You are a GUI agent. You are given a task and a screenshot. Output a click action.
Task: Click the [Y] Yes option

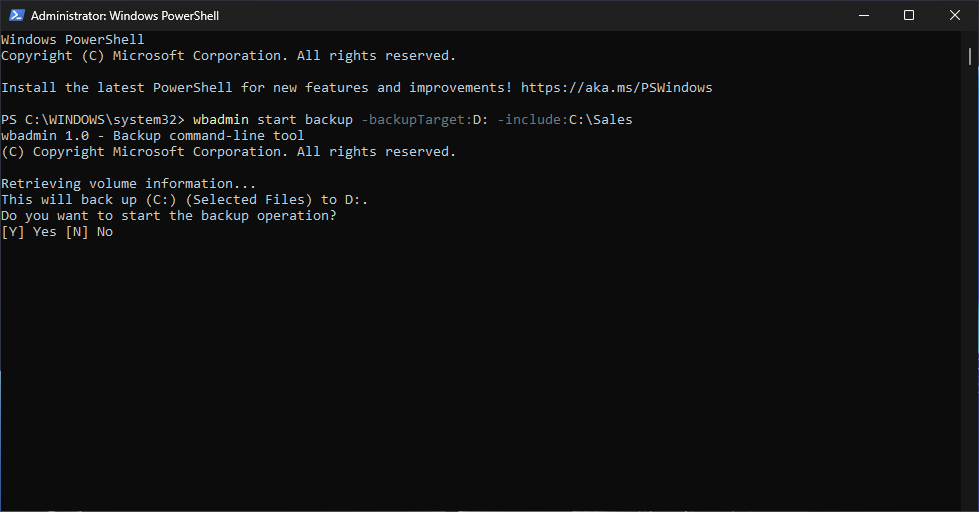tap(29, 232)
